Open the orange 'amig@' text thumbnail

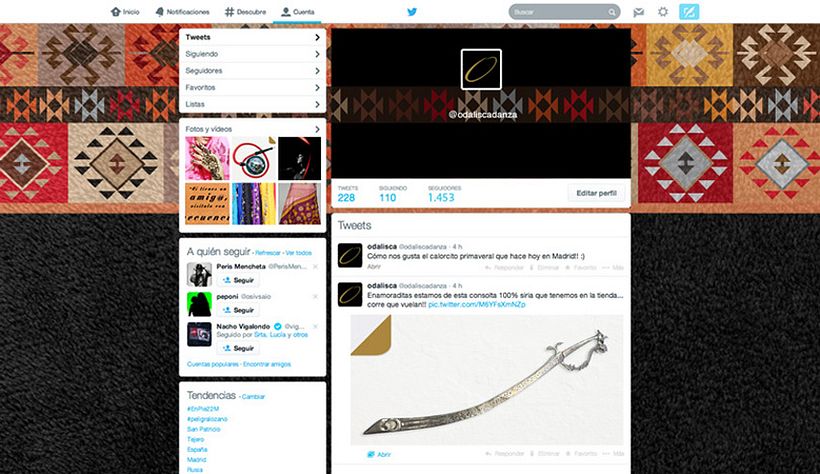click(x=208, y=204)
